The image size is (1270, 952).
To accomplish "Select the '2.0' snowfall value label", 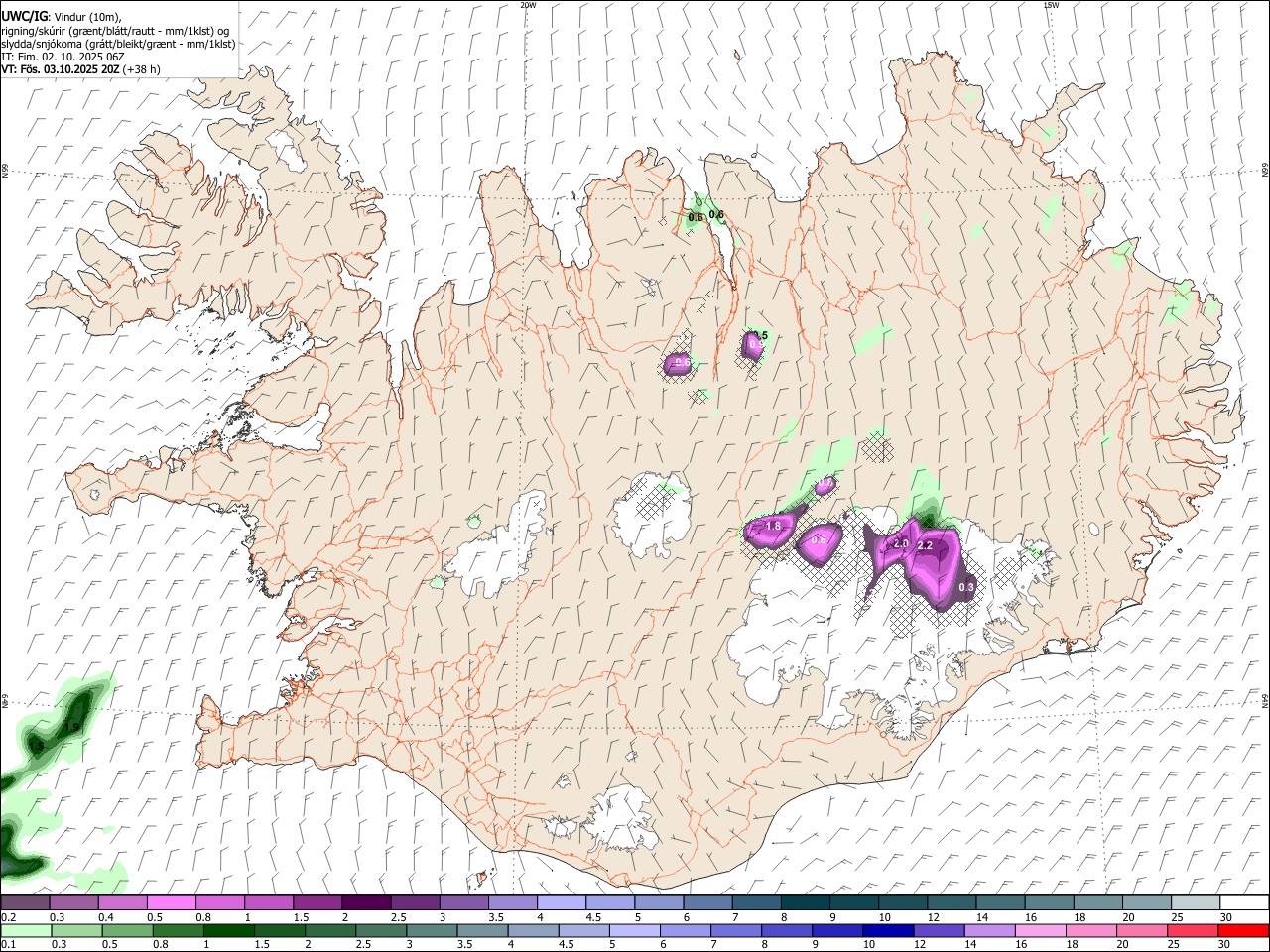I will click(901, 544).
